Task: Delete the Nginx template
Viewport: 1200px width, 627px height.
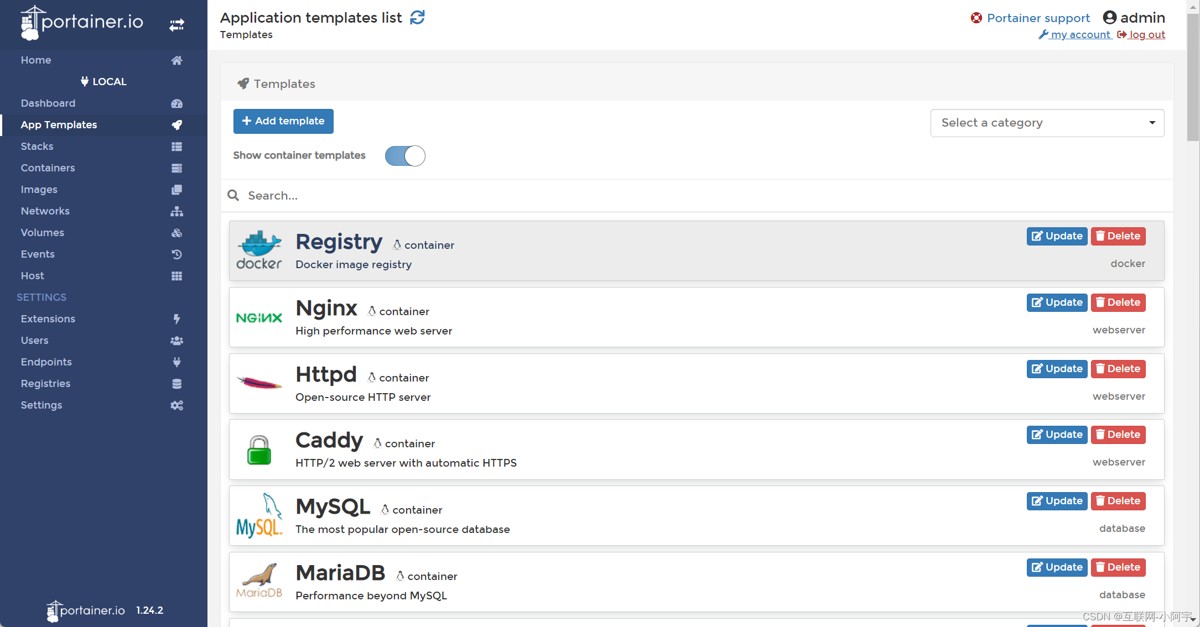Action: click(x=1118, y=303)
